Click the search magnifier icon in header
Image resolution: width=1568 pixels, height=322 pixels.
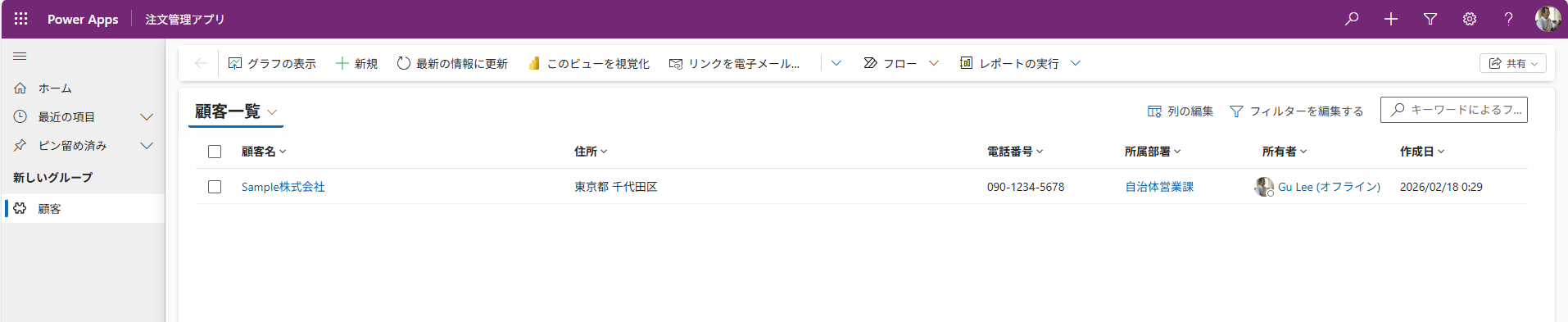[x=1352, y=19]
